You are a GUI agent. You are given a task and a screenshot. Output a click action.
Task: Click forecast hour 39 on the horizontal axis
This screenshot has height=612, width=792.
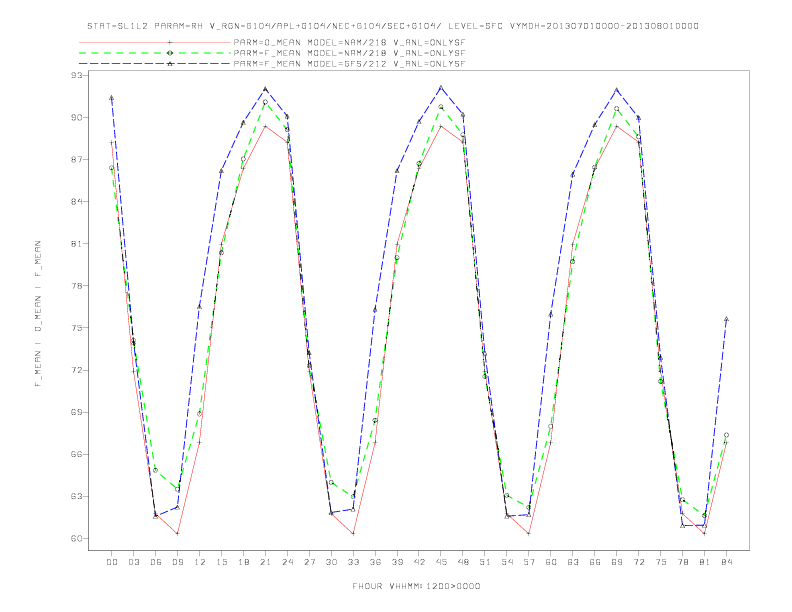(397, 562)
